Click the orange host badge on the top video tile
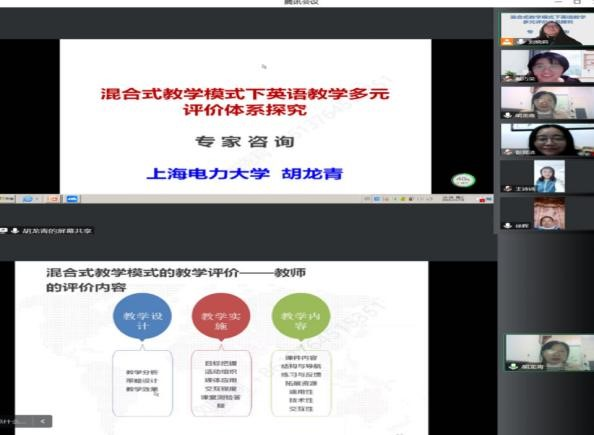594x435 pixels. coord(506,41)
